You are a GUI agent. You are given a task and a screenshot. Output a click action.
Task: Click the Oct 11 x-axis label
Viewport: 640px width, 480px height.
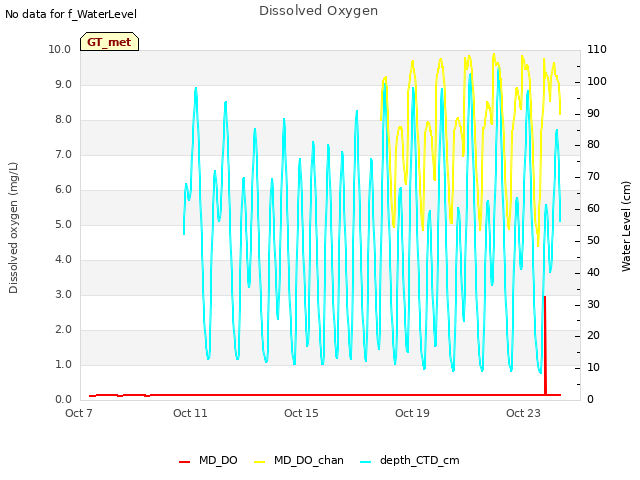190,413
